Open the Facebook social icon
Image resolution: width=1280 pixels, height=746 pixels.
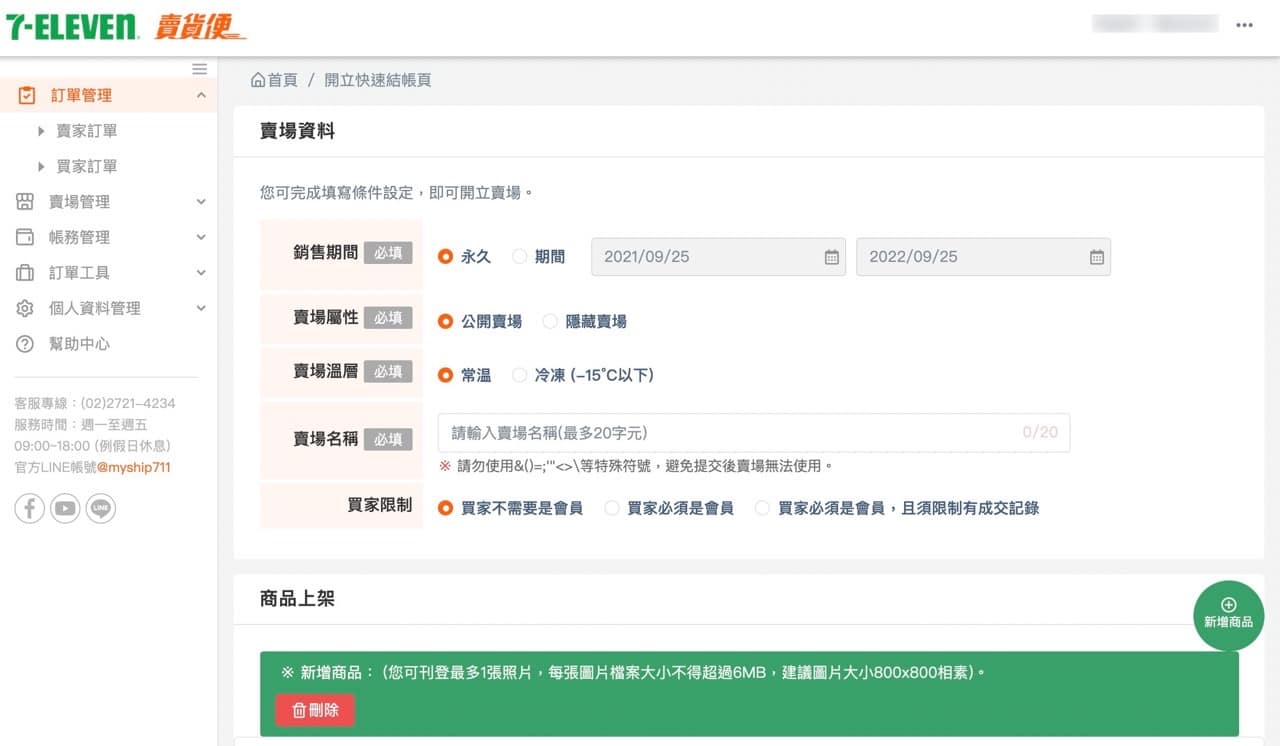click(x=30, y=508)
